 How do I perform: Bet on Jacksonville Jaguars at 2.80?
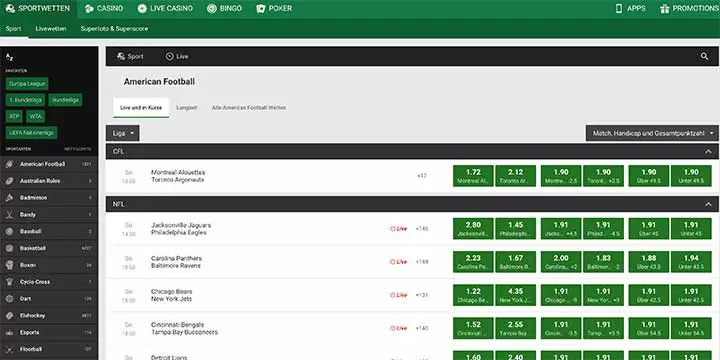click(x=473, y=229)
